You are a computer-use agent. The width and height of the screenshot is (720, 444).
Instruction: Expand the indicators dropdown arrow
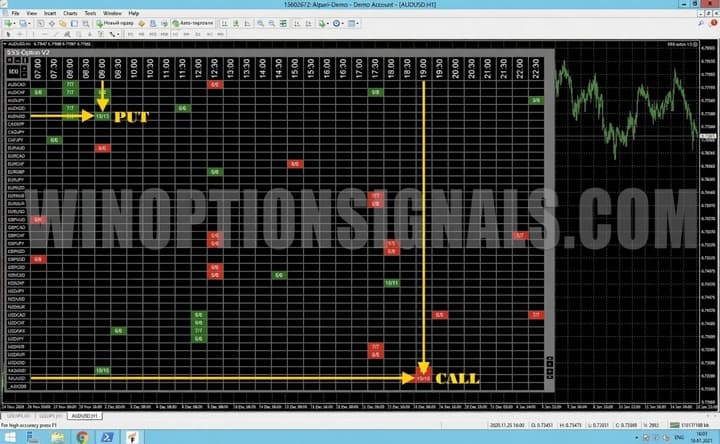click(328, 23)
